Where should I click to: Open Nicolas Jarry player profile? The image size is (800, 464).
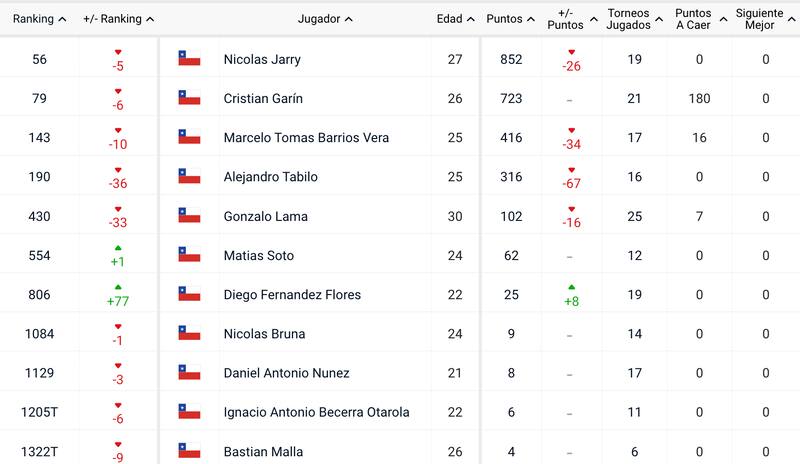(262, 59)
